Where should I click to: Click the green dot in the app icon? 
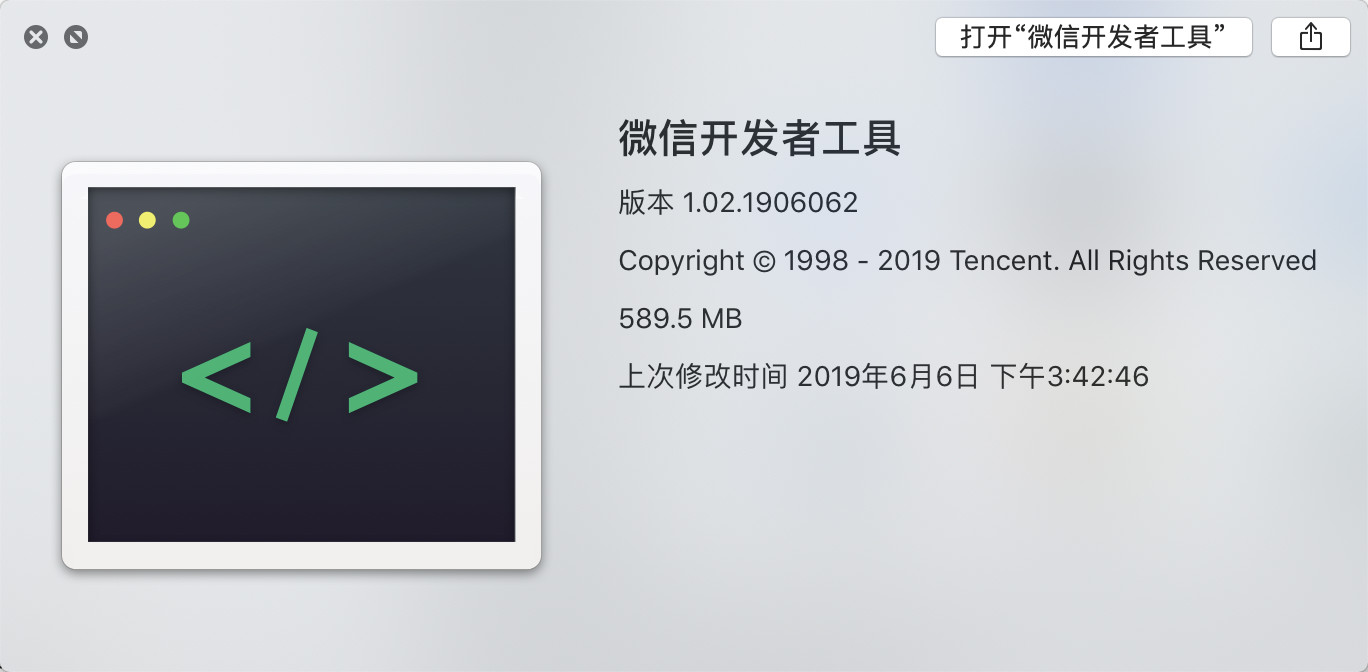coord(181,220)
